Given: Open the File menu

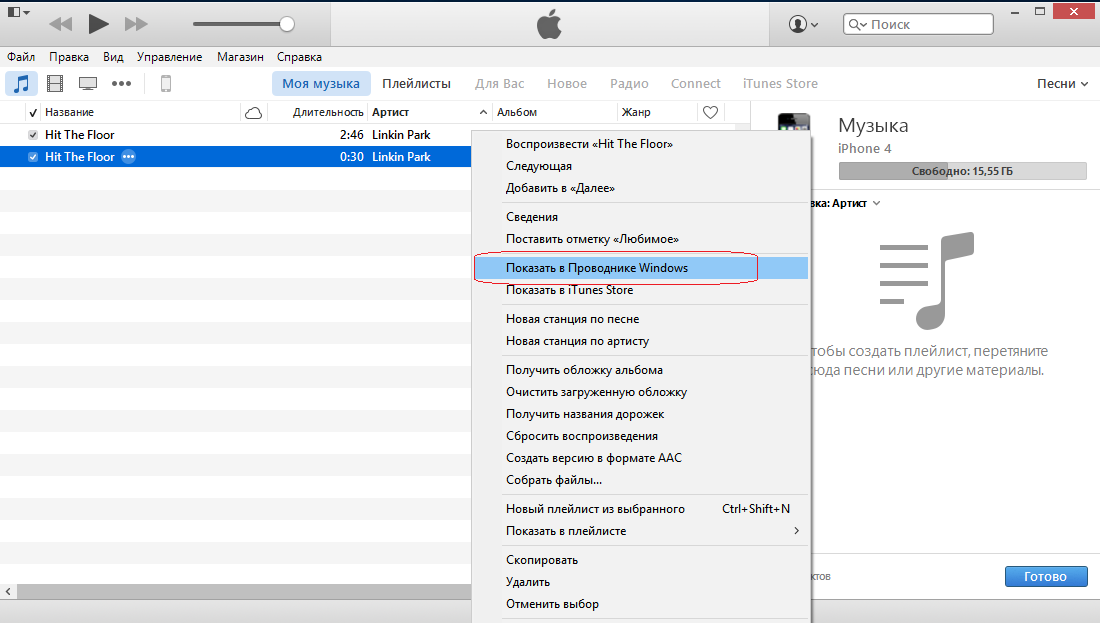Looking at the screenshot, I should 21,57.
